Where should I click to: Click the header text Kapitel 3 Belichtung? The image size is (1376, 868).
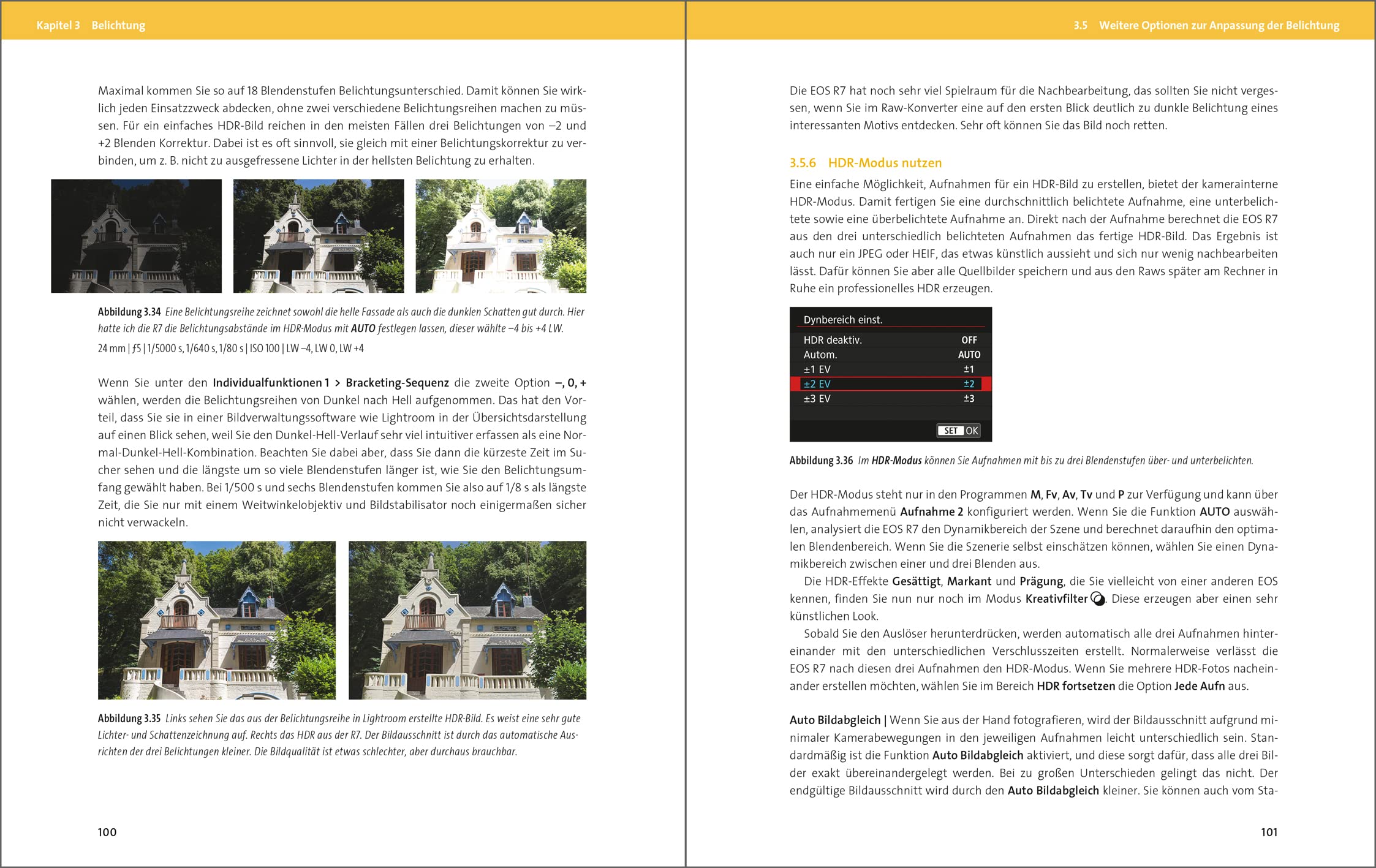point(91,25)
